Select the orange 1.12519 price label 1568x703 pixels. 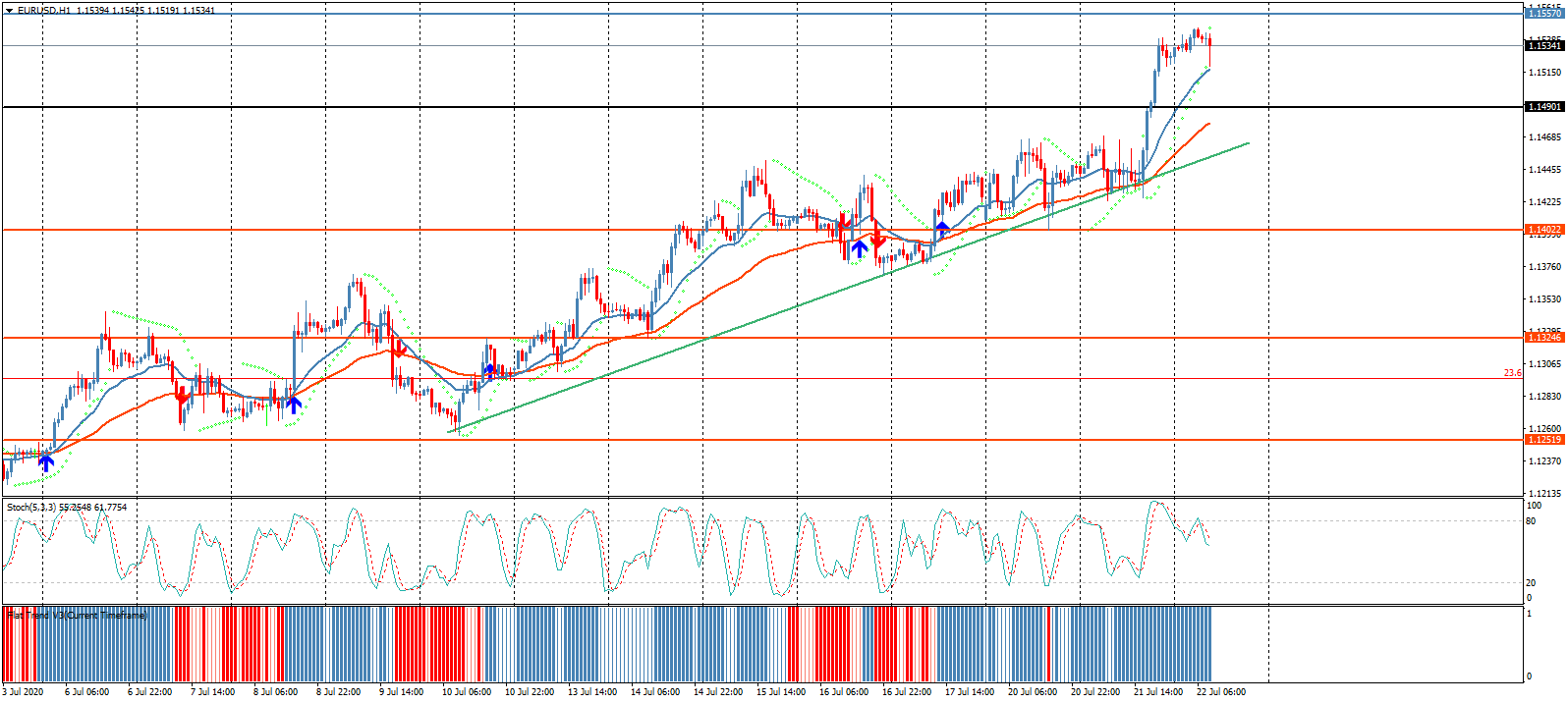[1543, 440]
